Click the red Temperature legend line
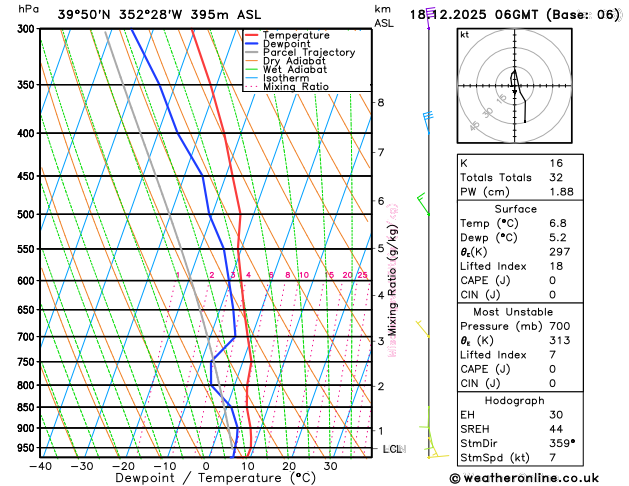 click(252, 35)
